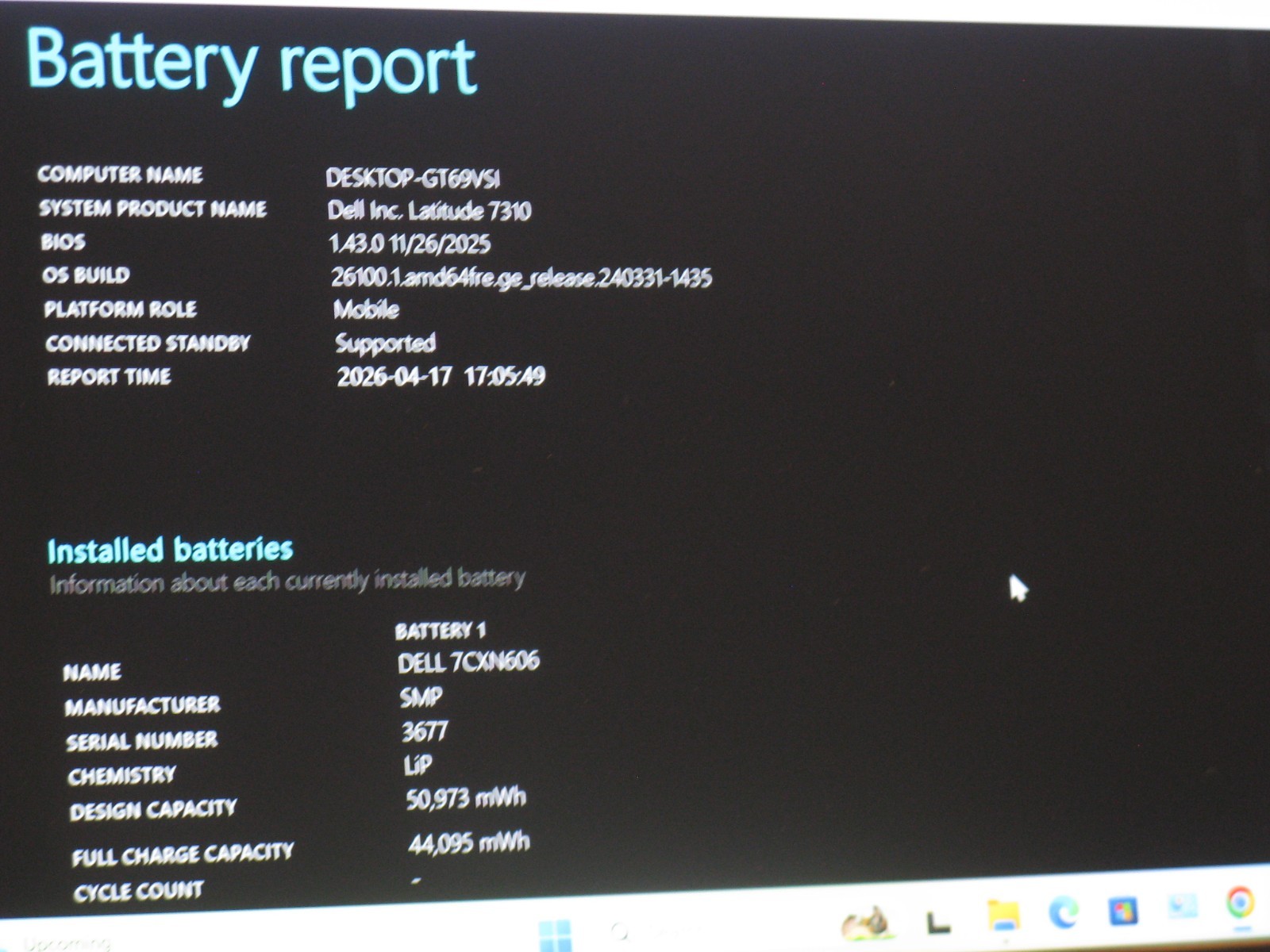Viewport: 1270px width, 952px height.
Task: Open File Explorer from the taskbar
Action: tap(1003, 915)
